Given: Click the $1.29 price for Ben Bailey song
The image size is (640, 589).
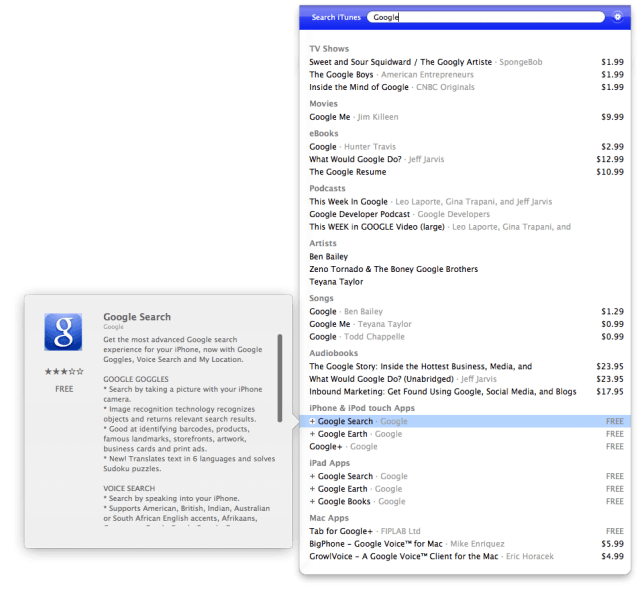Looking at the screenshot, I should pyautogui.click(x=612, y=311).
